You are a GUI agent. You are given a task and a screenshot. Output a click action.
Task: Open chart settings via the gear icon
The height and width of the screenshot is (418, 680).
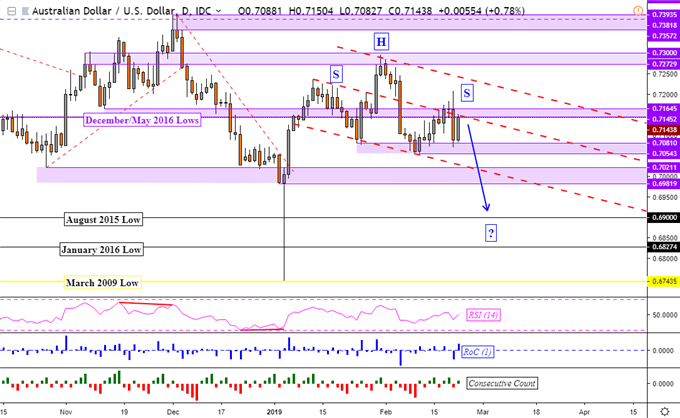[664, 411]
